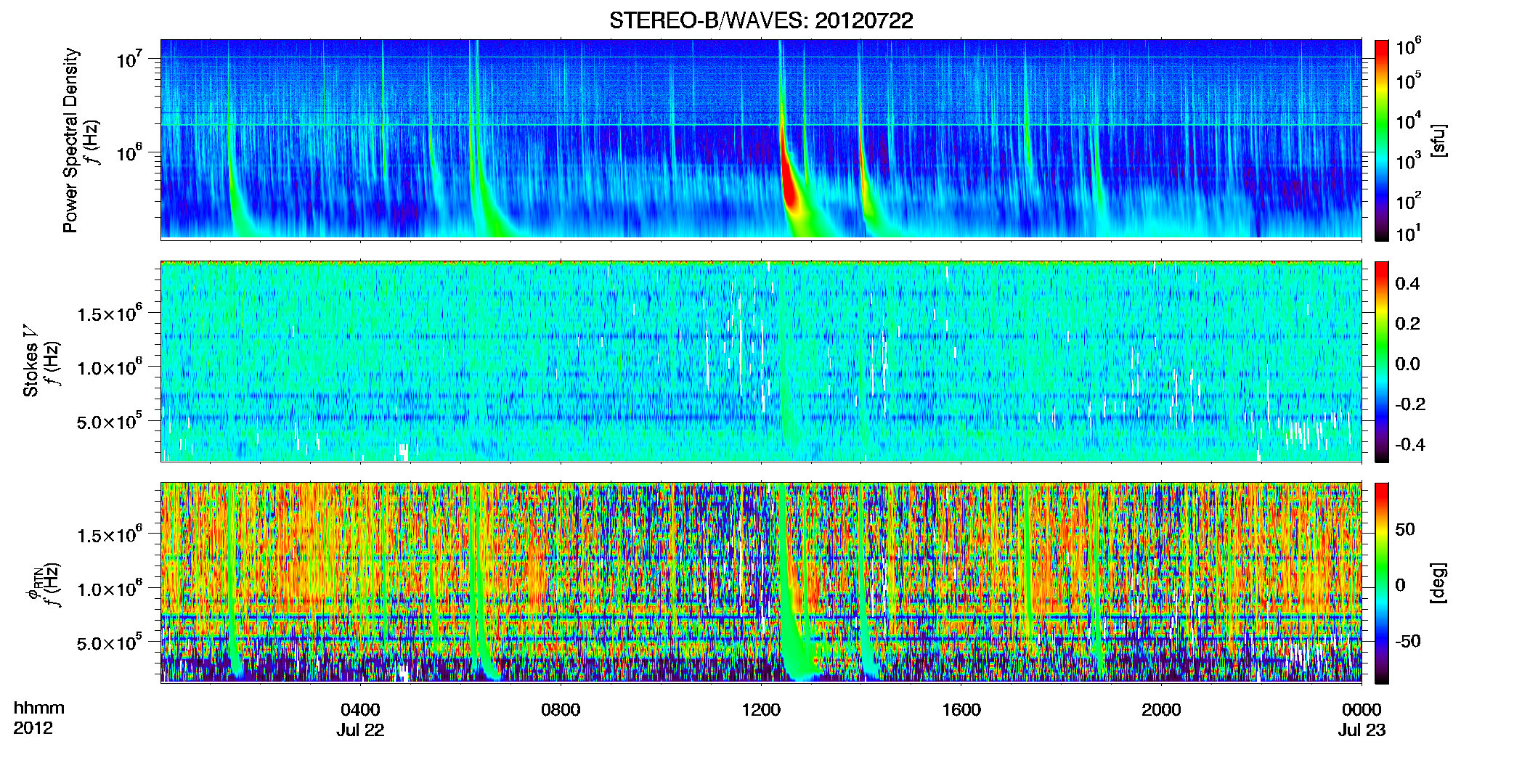Click the 'Jul 23' date label

tap(1362, 730)
